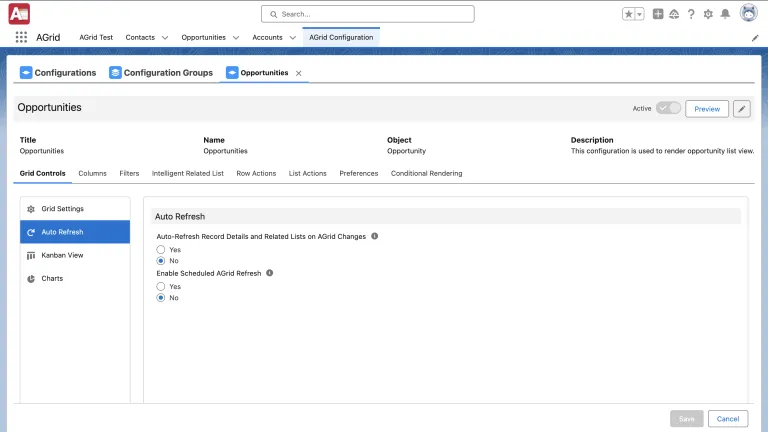The height and width of the screenshot is (432, 768).
Task: Open the AGrid Configuration nav tab
Action: click(341, 37)
